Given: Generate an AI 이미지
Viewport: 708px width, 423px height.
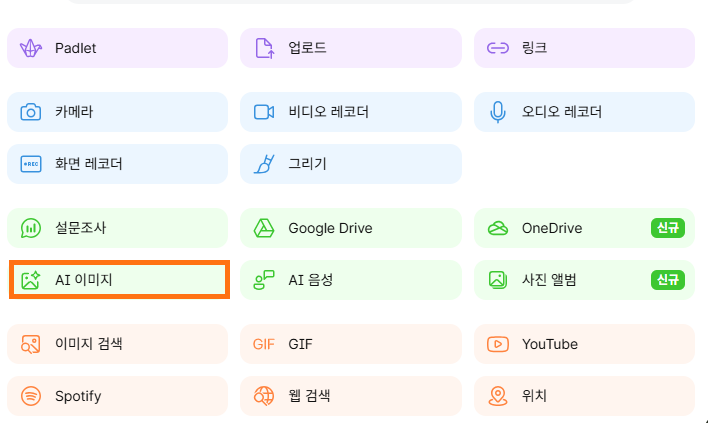Looking at the screenshot, I should [119, 280].
